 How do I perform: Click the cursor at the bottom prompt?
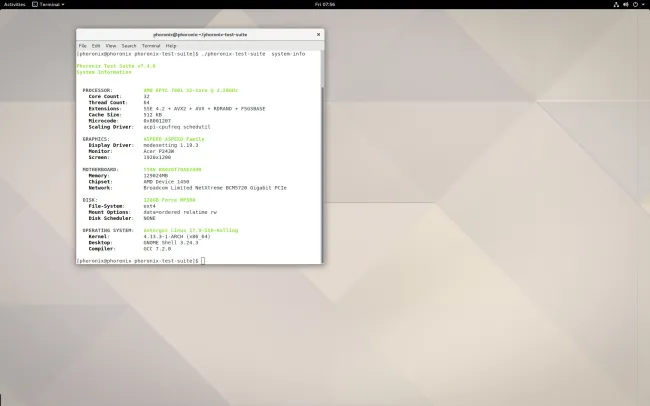click(203, 261)
